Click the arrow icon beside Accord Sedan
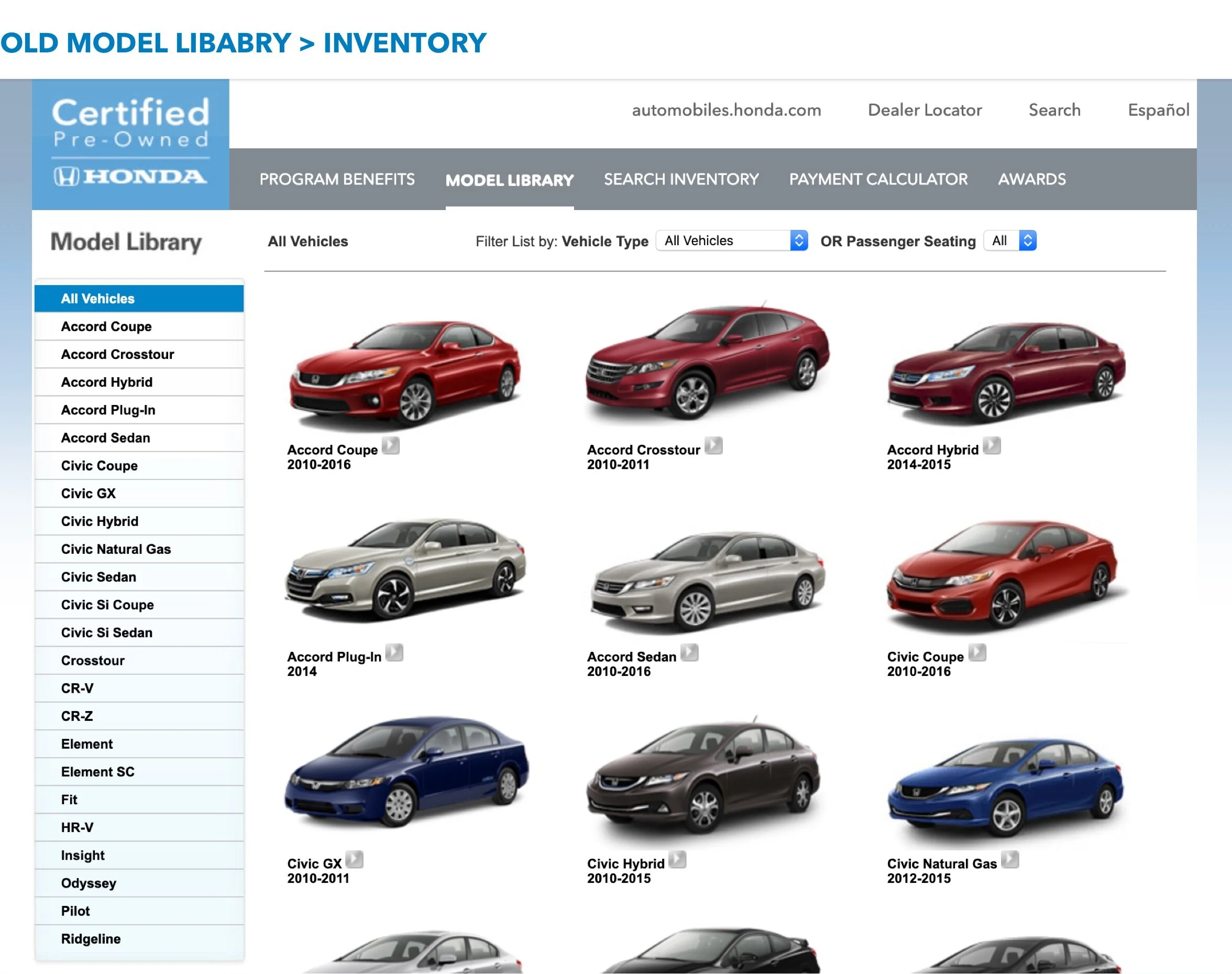This screenshot has width=1232, height=974. (x=690, y=653)
